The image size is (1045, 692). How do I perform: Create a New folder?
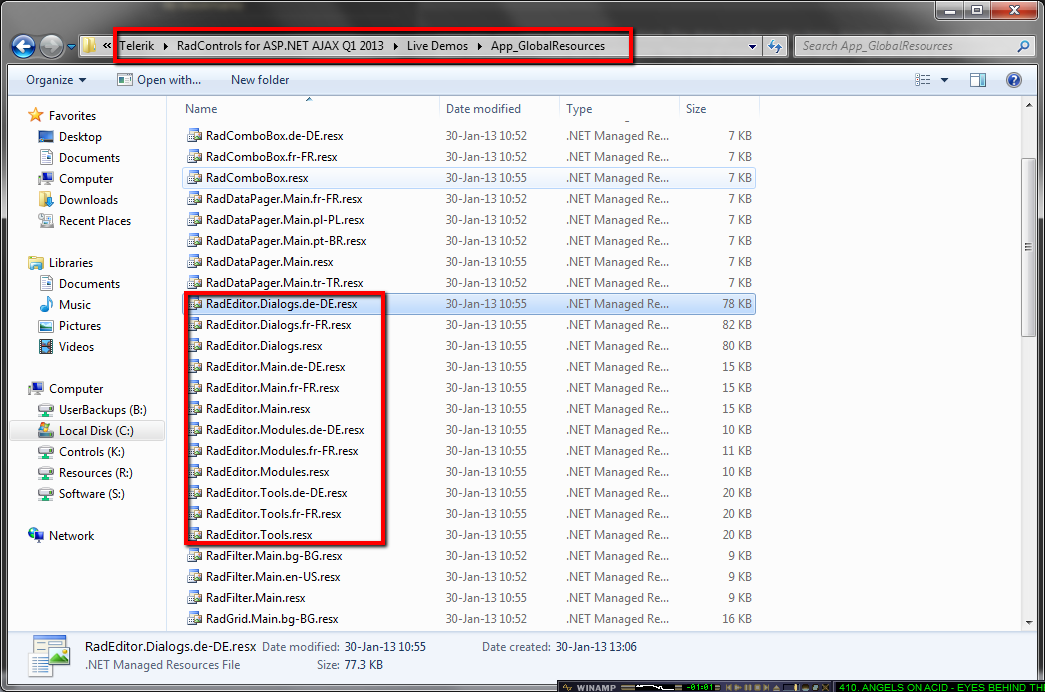[x=260, y=80]
